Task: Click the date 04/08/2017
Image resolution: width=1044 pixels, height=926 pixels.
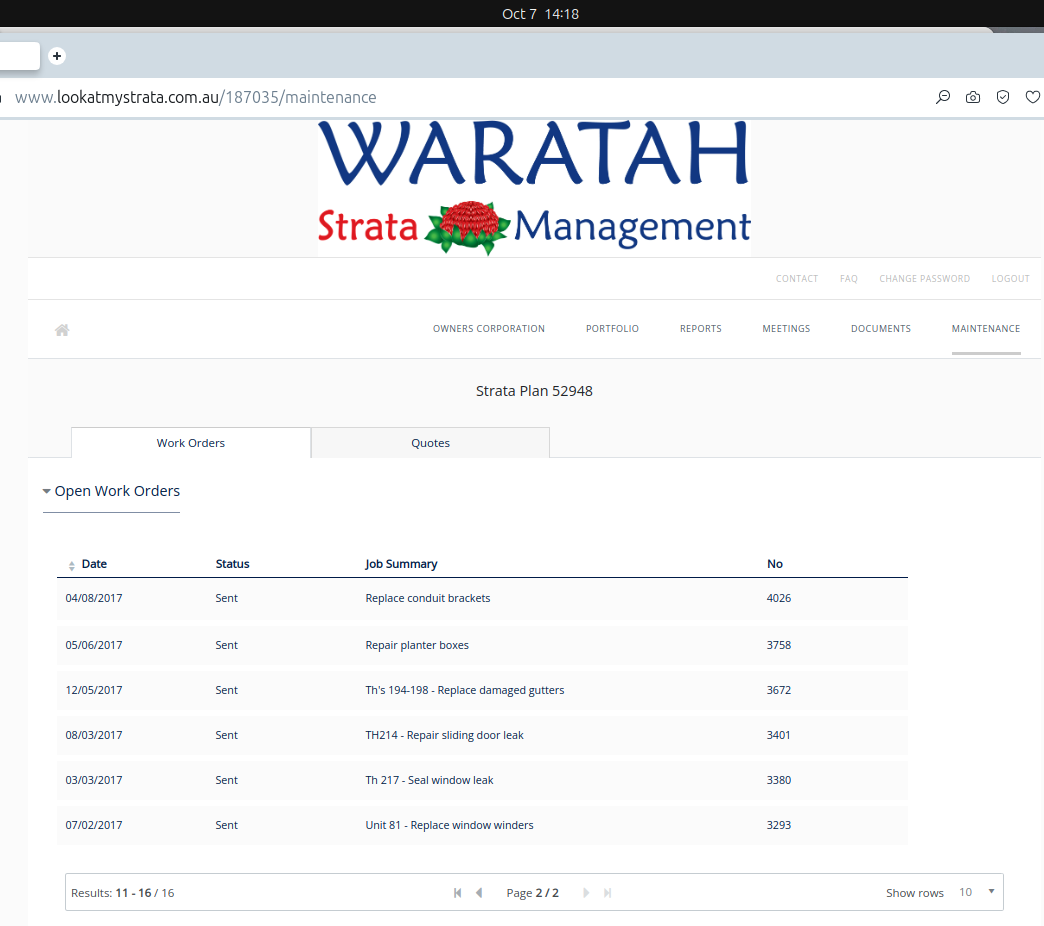Action: 94,598
